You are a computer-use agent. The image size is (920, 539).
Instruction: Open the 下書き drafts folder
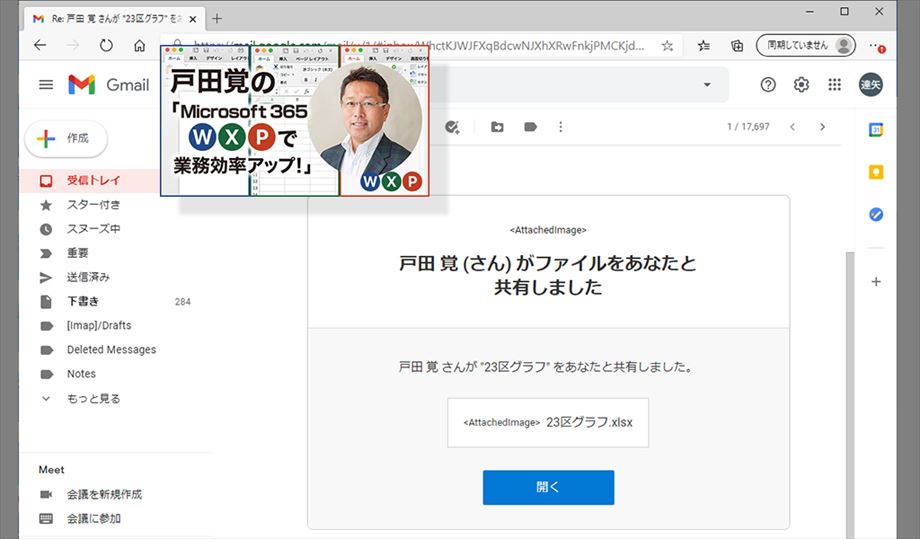83,301
